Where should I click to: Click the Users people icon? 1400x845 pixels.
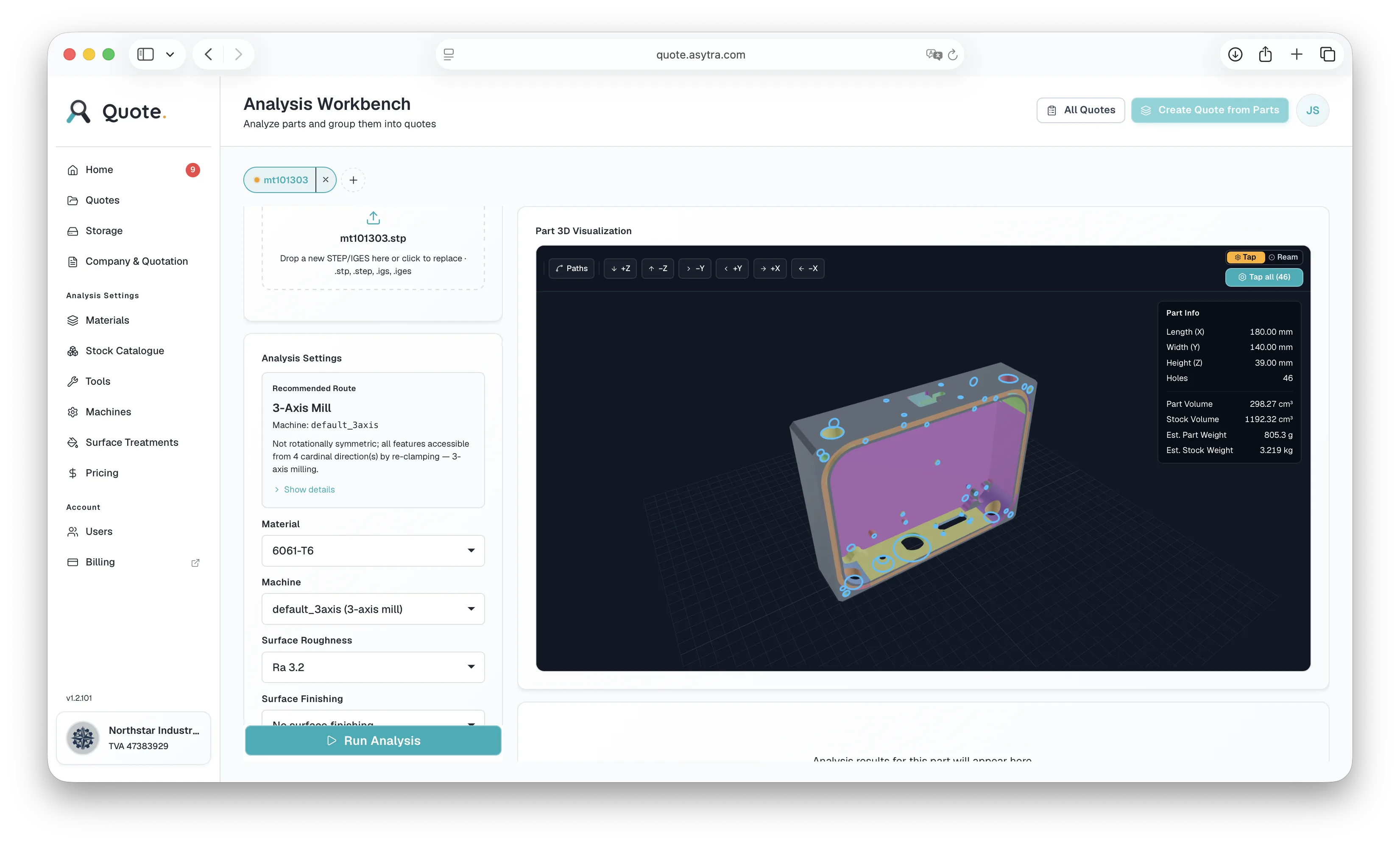click(x=73, y=532)
